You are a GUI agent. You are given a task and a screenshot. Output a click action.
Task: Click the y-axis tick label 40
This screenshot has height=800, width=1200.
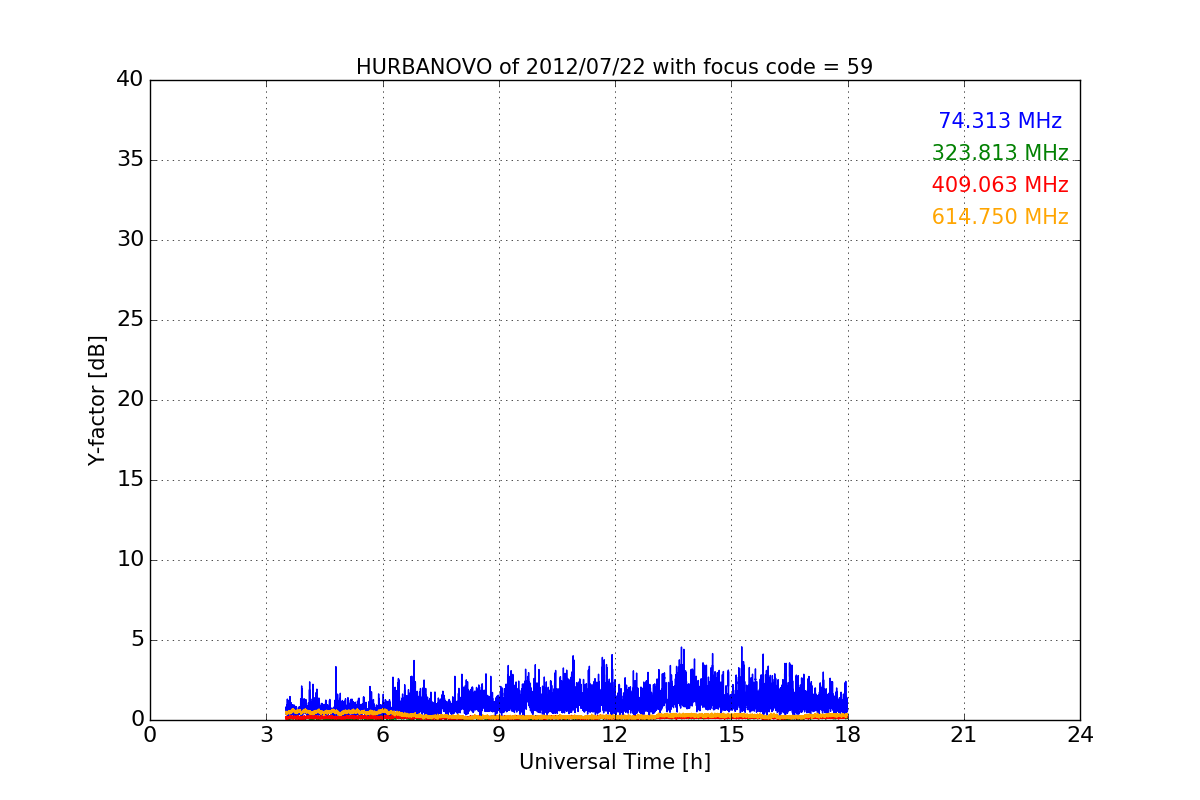click(130, 80)
